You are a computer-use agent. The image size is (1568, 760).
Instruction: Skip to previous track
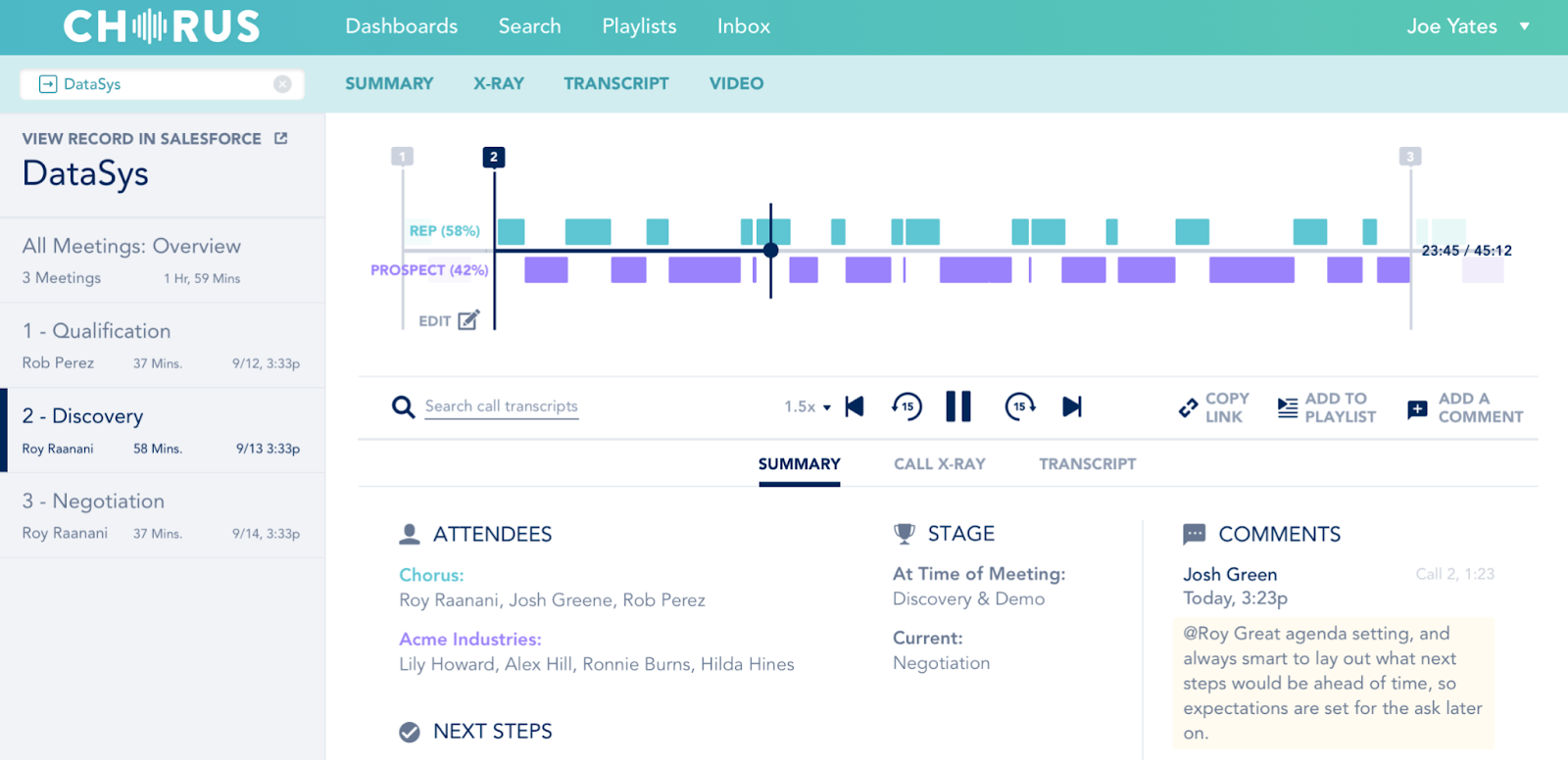point(855,406)
